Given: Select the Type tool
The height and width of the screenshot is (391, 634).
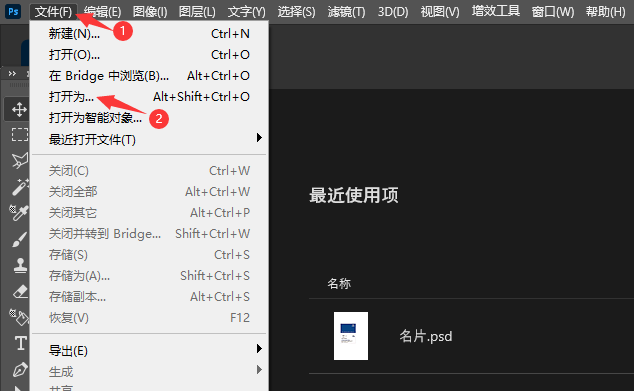Looking at the screenshot, I should (x=21, y=343).
